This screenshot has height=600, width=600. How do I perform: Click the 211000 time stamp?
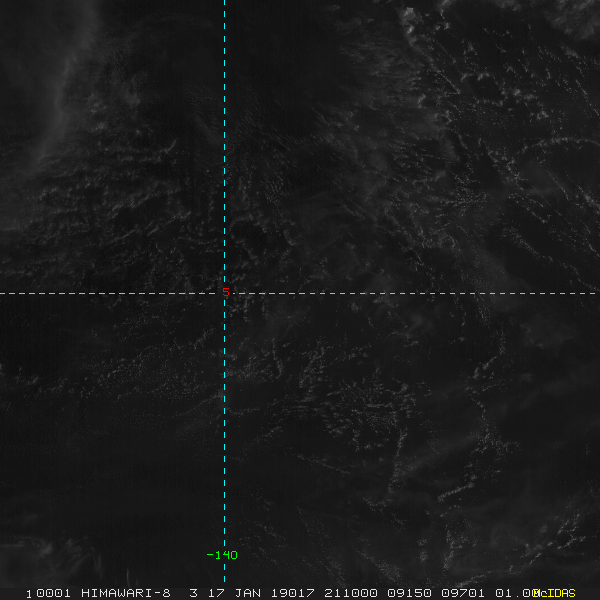pyautogui.click(x=351, y=593)
